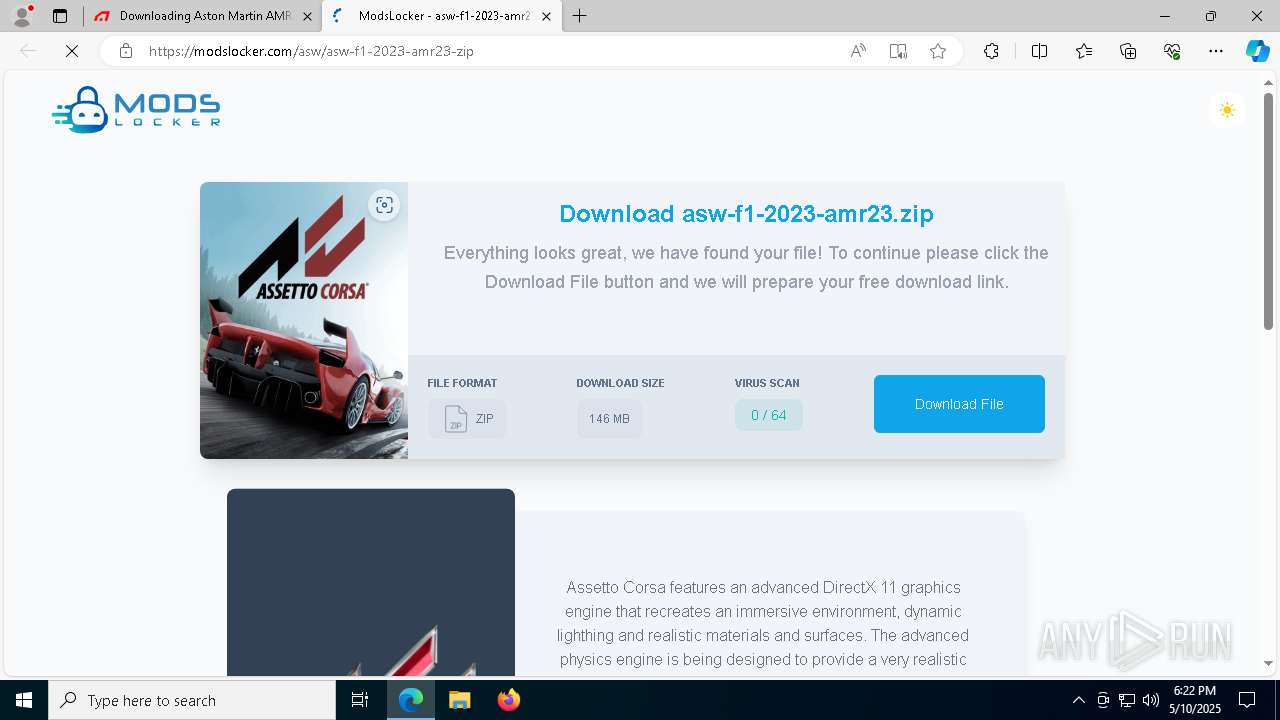Add page to favorites star

938,51
